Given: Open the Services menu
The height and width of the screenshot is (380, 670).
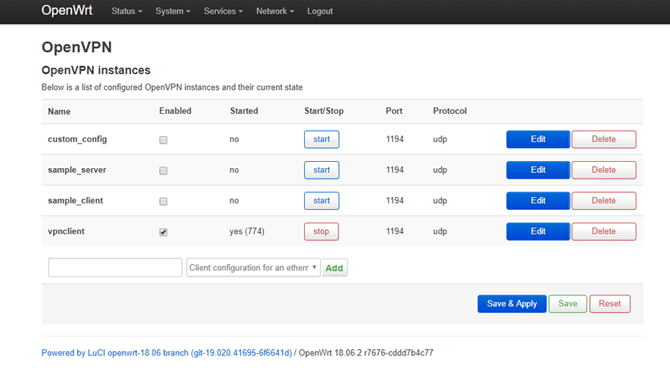Looking at the screenshot, I should tap(223, 11).
